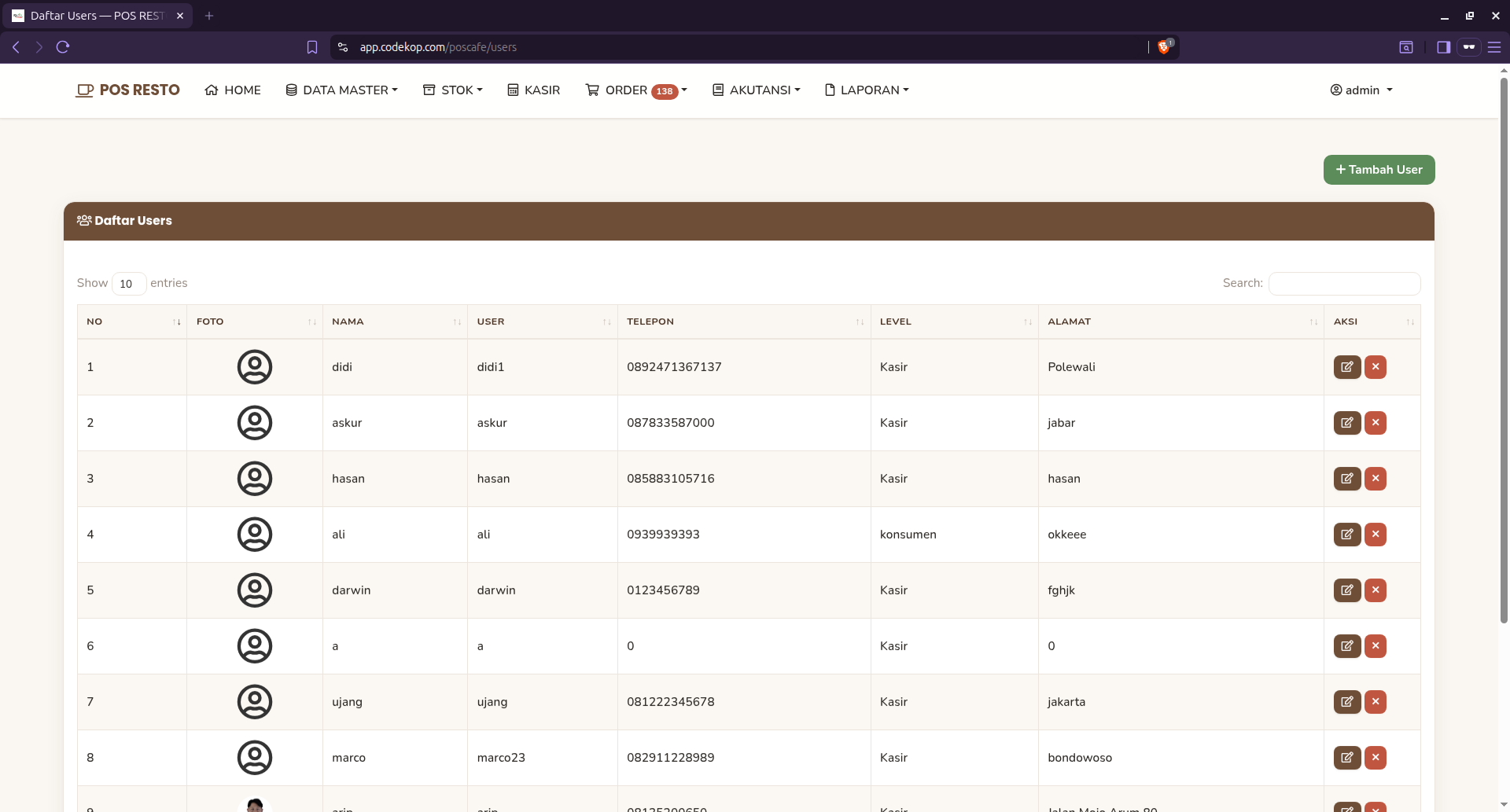1510x812 pixels.
Task: Delete user ali record
Action: tap(1375, 535)
